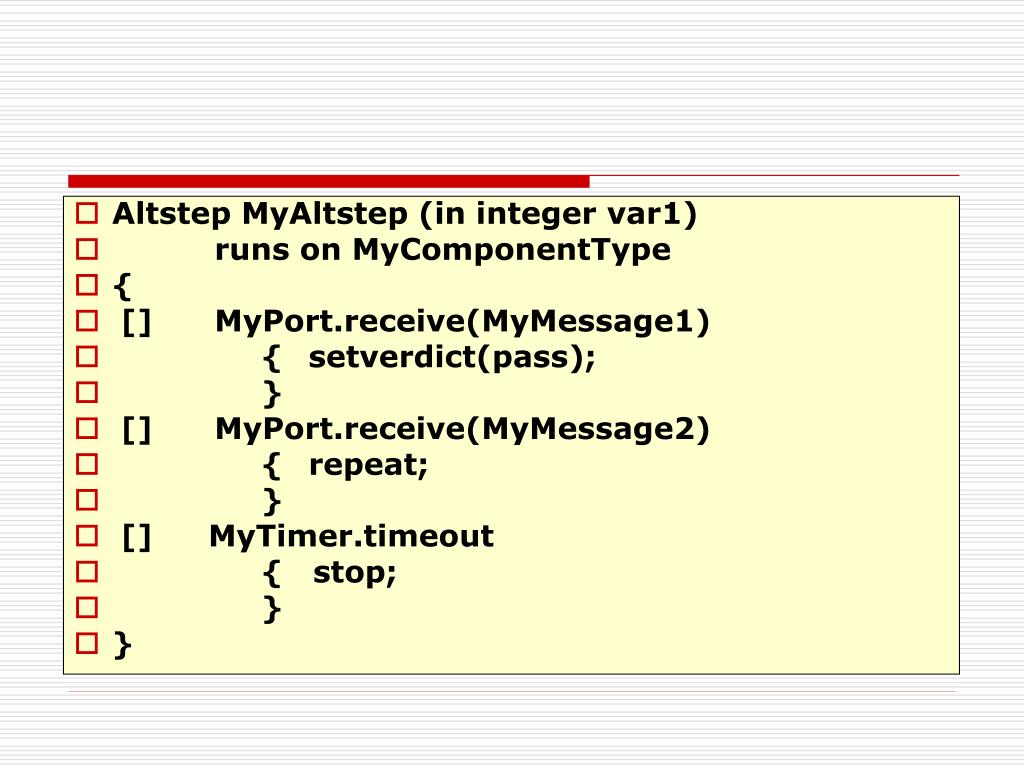Click the runs on MyComponentType line

click(443, 250)
